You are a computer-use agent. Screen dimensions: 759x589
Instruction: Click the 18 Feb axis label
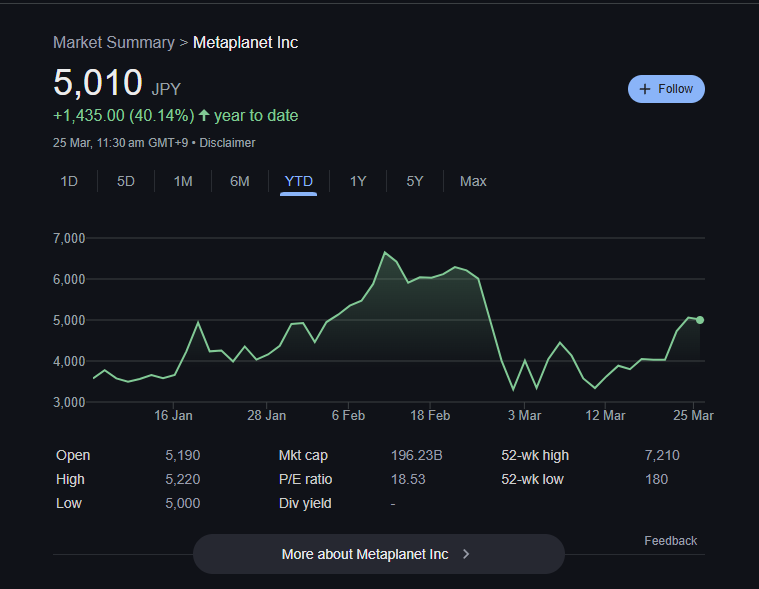(430, 416)
